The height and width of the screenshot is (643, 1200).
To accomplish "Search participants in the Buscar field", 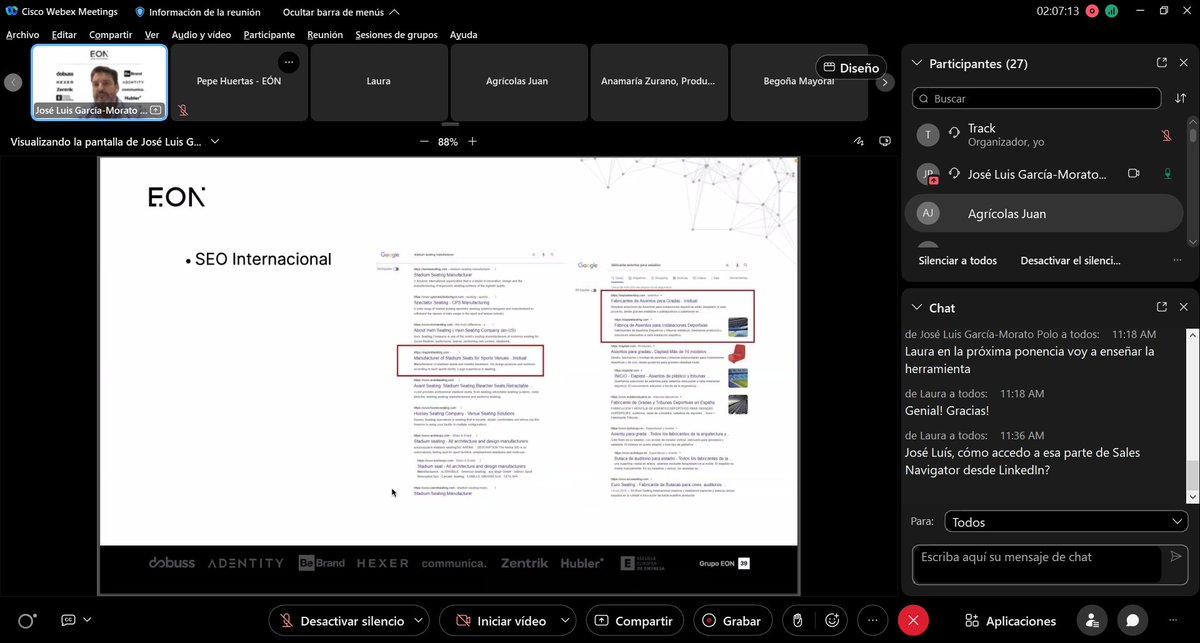I will (x=1037, y=99).
